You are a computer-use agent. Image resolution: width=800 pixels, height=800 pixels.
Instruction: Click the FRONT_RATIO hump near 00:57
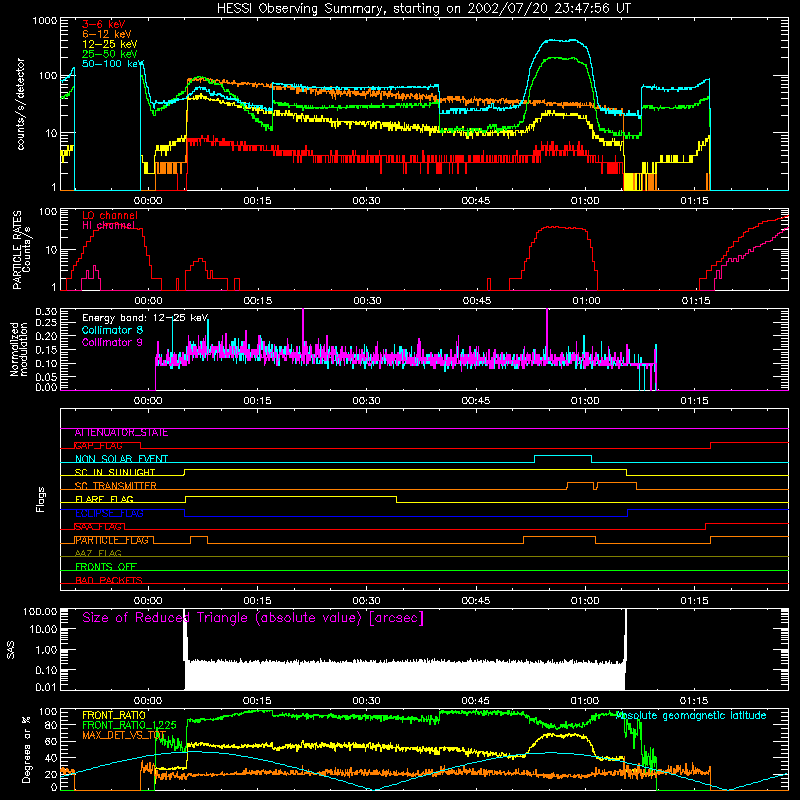coord(561,736)
